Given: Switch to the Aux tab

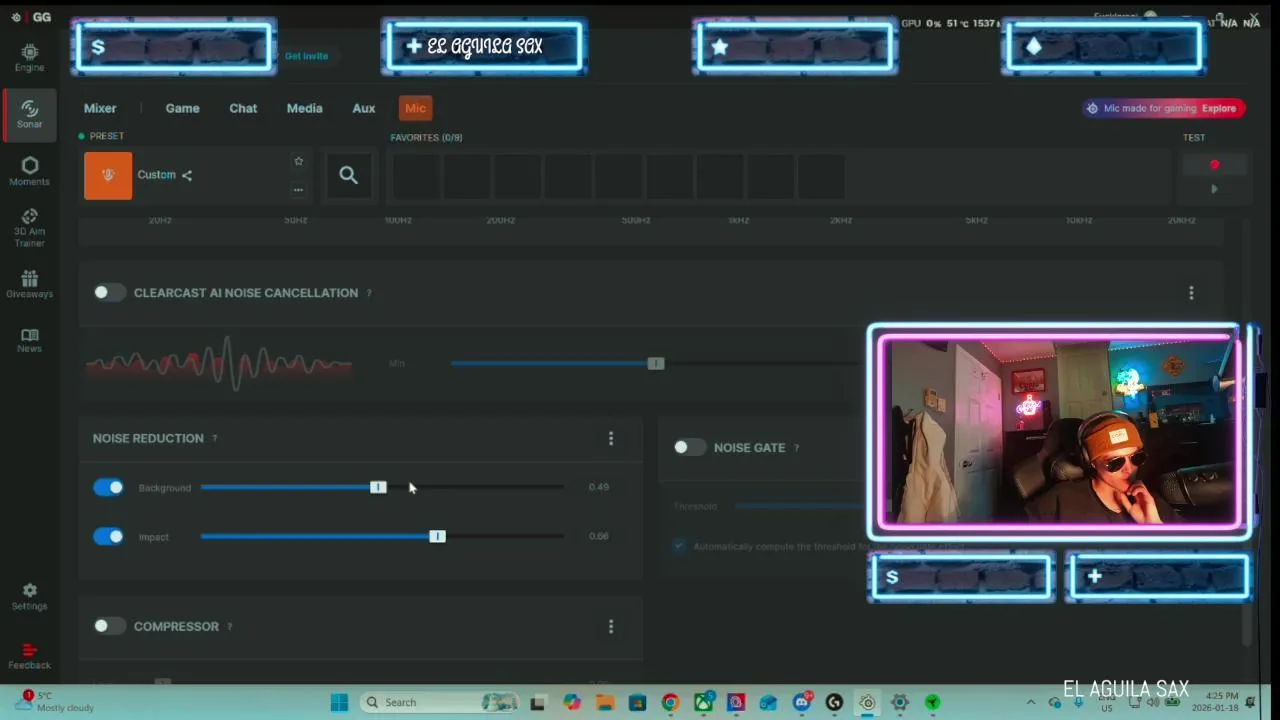Looking at the screenshot, I should point(364,108).
